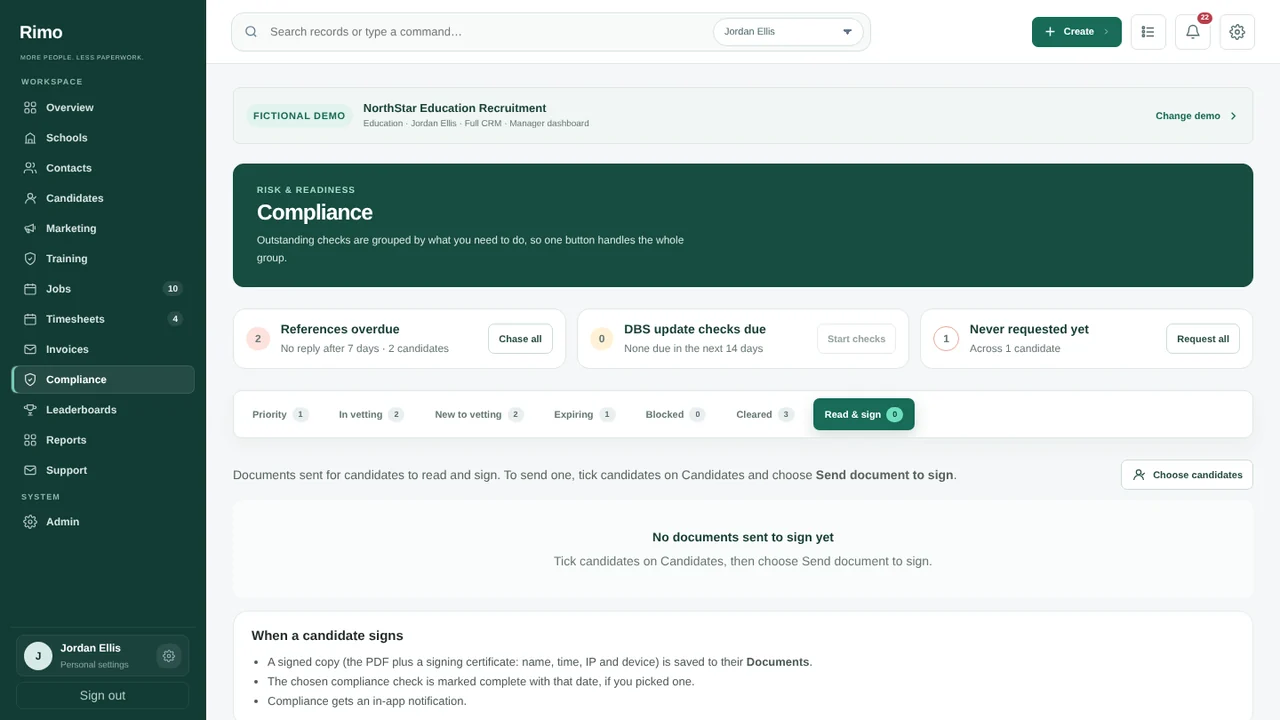1280x720 pixels.
Task: Click the Reports grid icon
Action: click(30, 440)
